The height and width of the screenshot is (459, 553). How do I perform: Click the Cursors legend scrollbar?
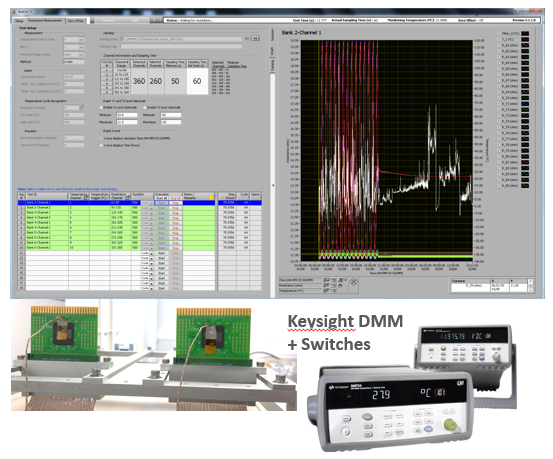[530, 285]
